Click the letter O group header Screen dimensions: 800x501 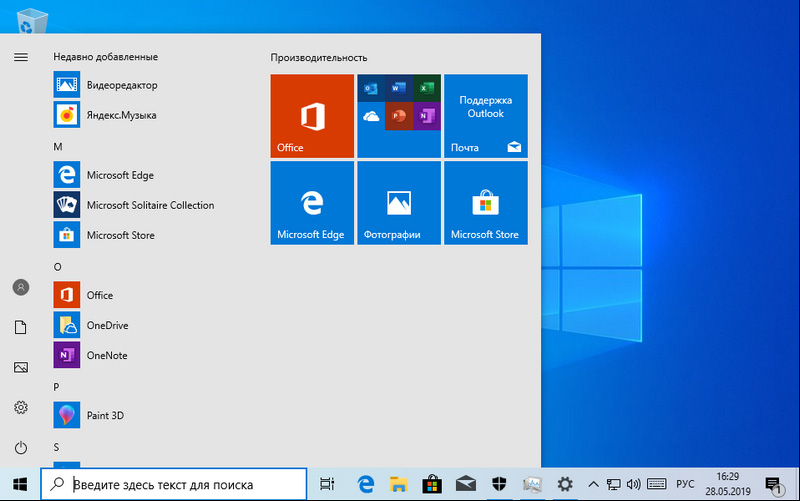click(x=58, y=267)
